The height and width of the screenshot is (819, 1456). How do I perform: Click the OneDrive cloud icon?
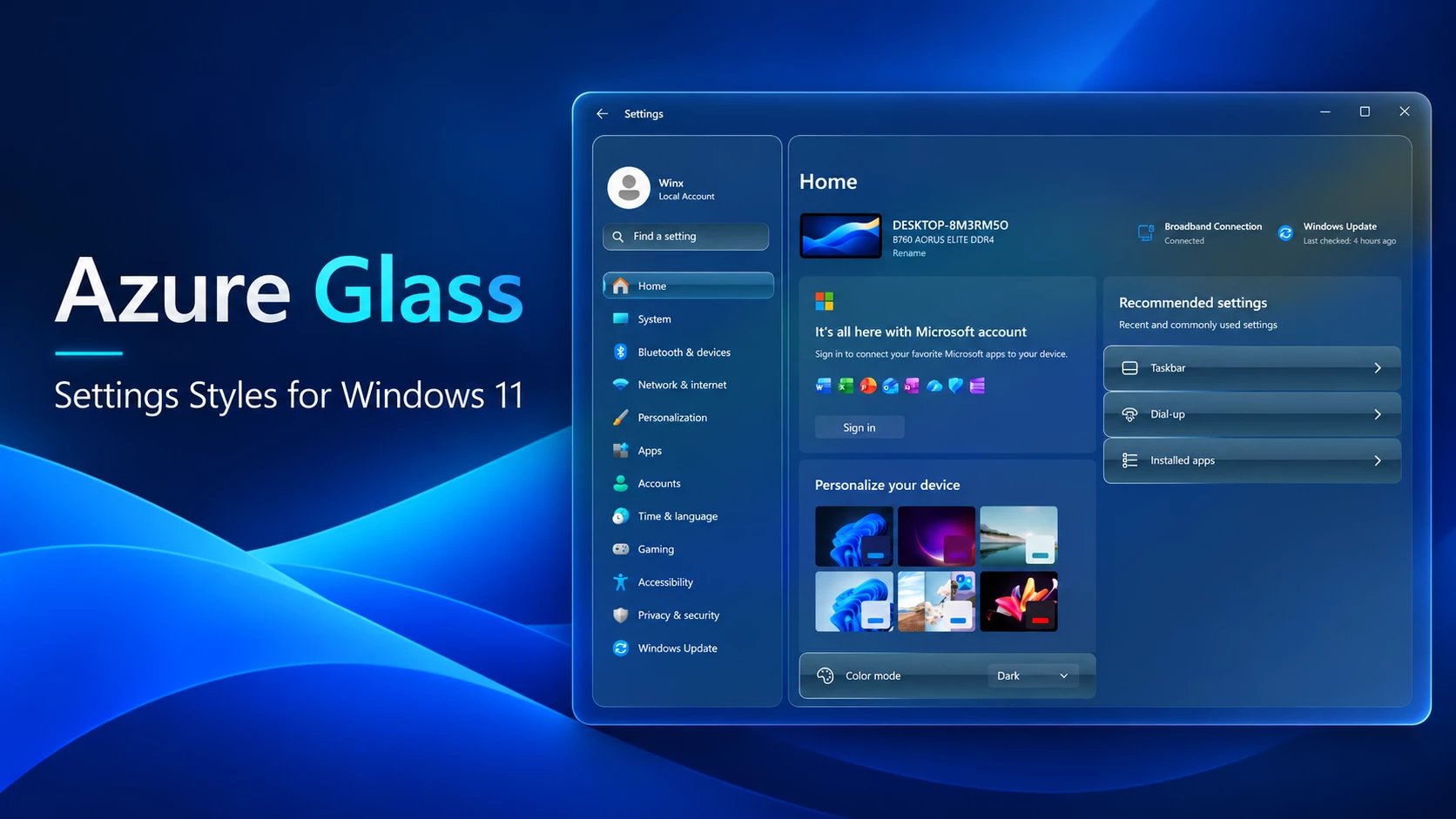[934, 386]
